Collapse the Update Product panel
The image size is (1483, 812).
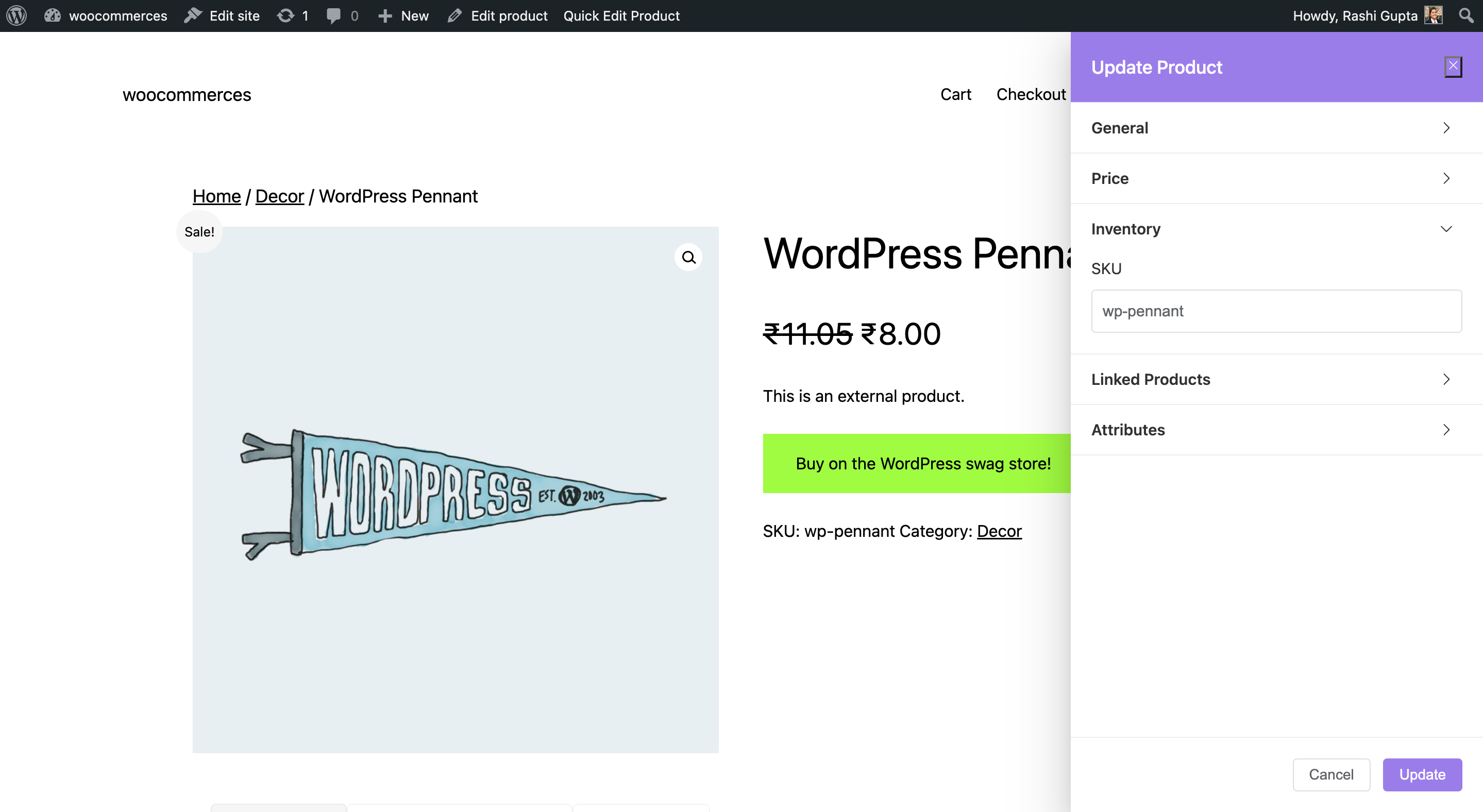tap(1452, 65)
